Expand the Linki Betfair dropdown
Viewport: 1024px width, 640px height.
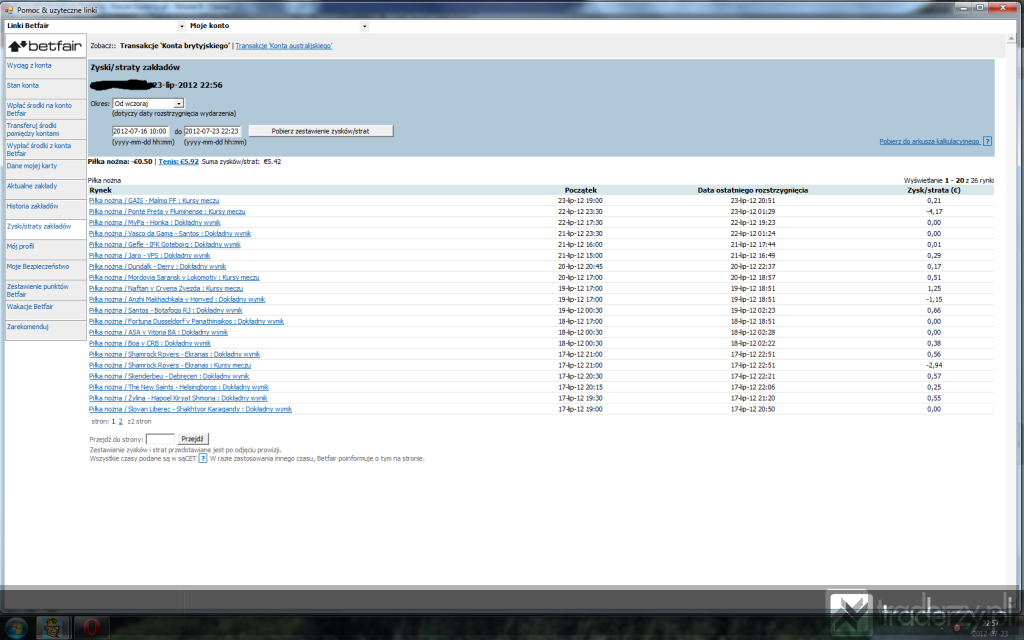[181, 26]
